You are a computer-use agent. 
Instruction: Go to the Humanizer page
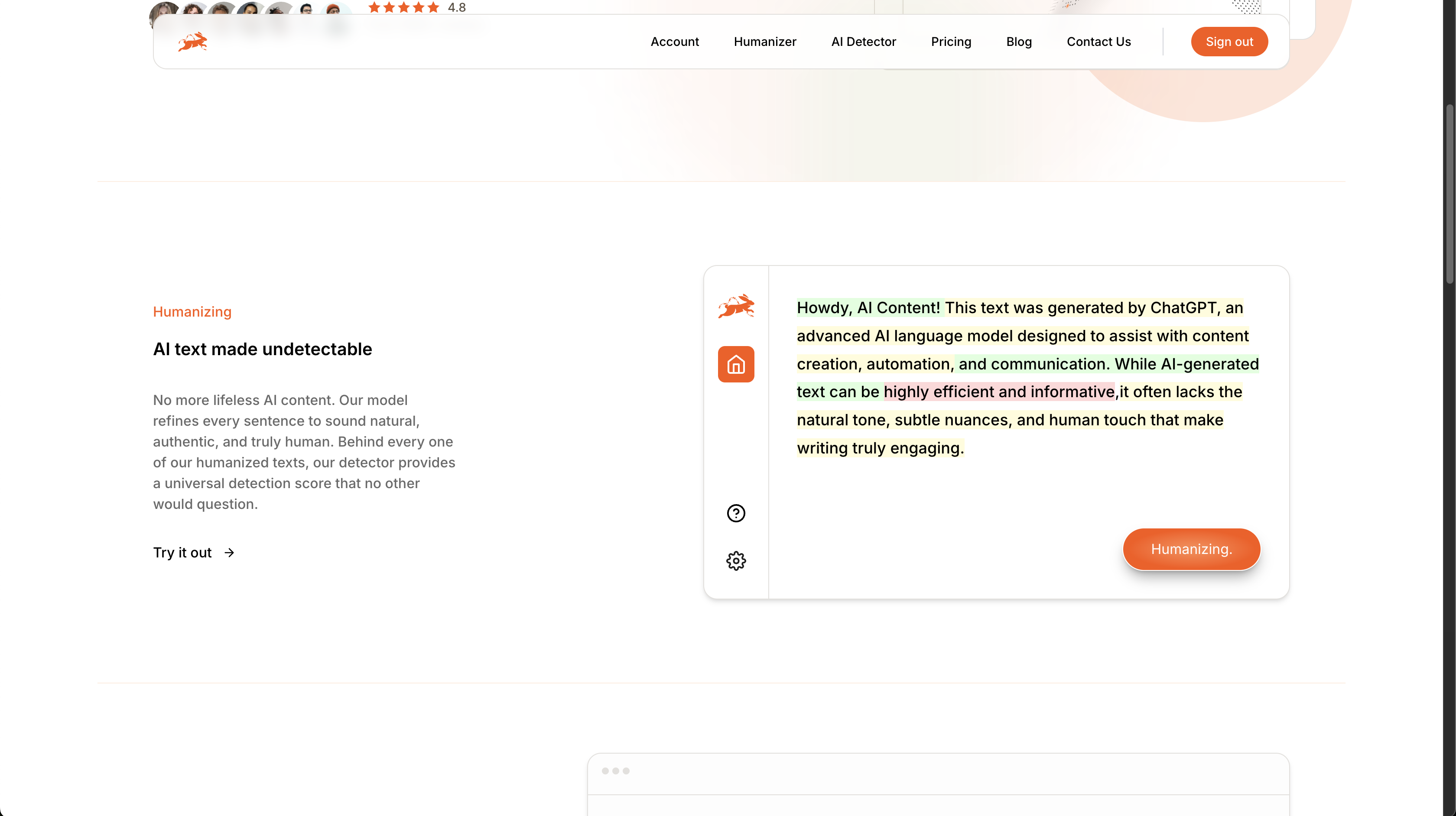coord(765,42)
